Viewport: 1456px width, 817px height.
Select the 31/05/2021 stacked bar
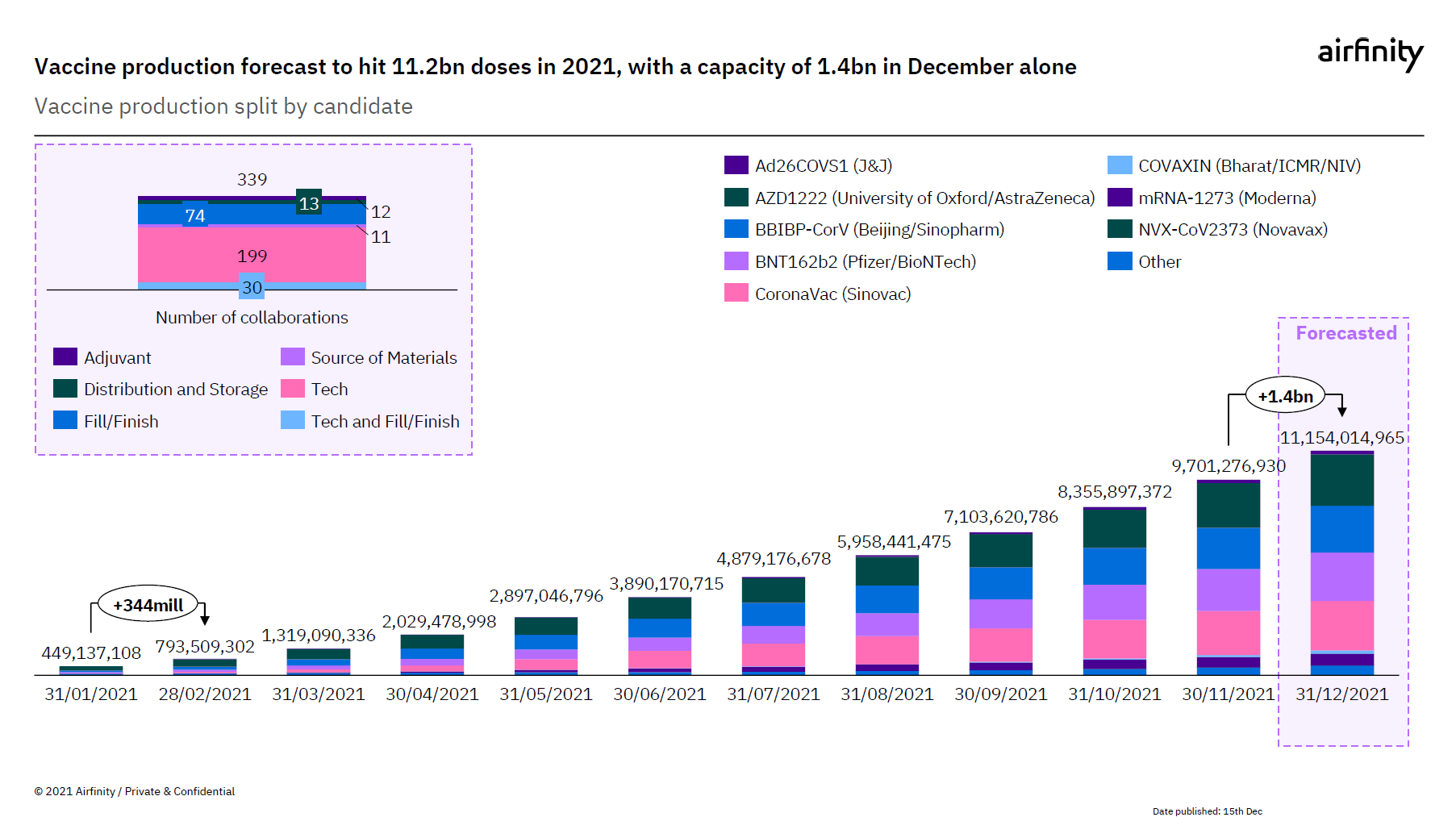pos(545,646)
